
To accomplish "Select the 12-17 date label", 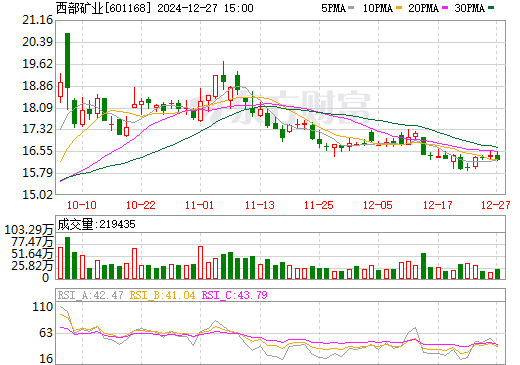I will click(438, 205).
